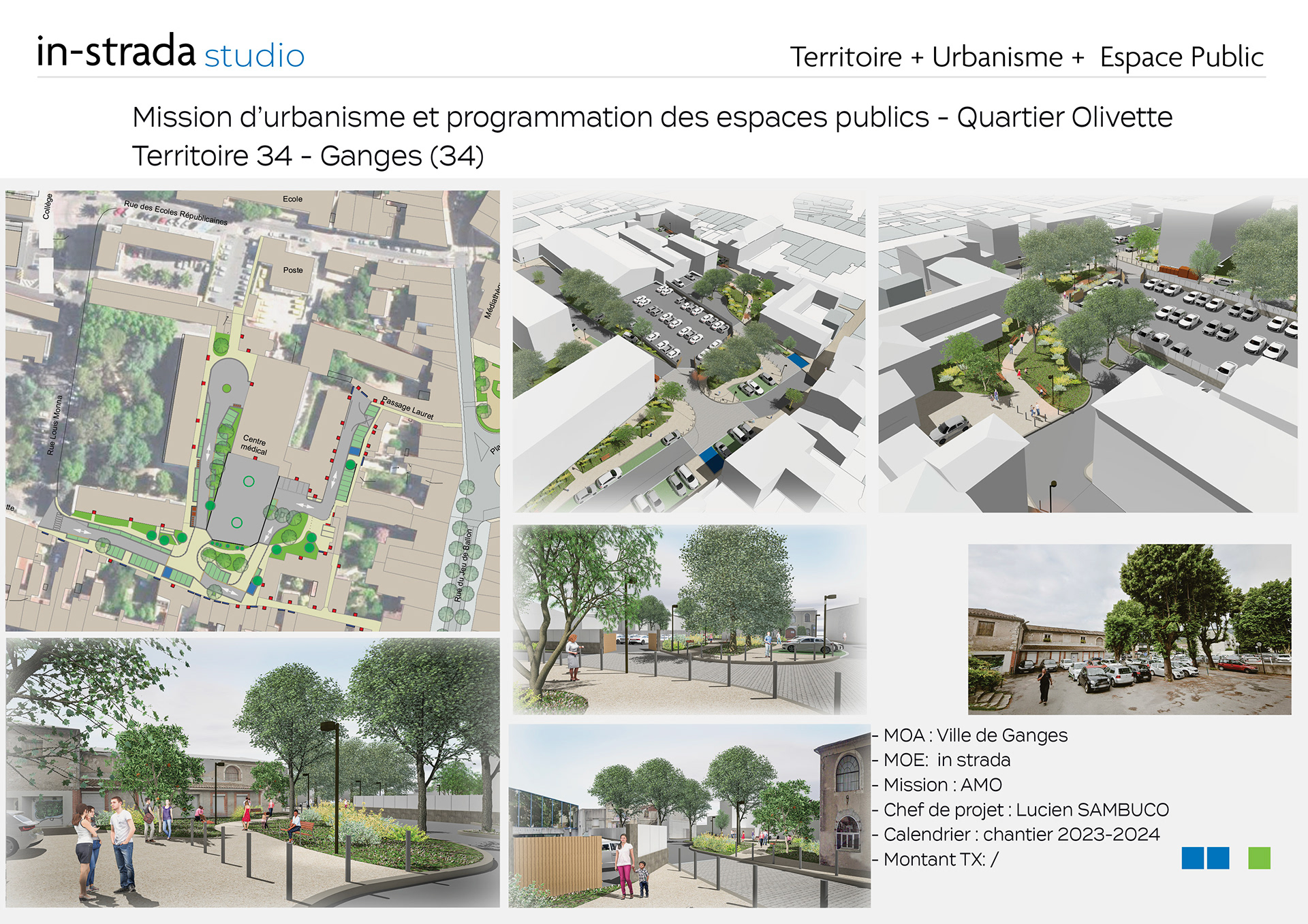The height and width of the screenshot is (924, 1308).
Task: Click Chef de projet Lucien SAMBUCO text
Action: pyautogui.click(x=1025, y=810)
